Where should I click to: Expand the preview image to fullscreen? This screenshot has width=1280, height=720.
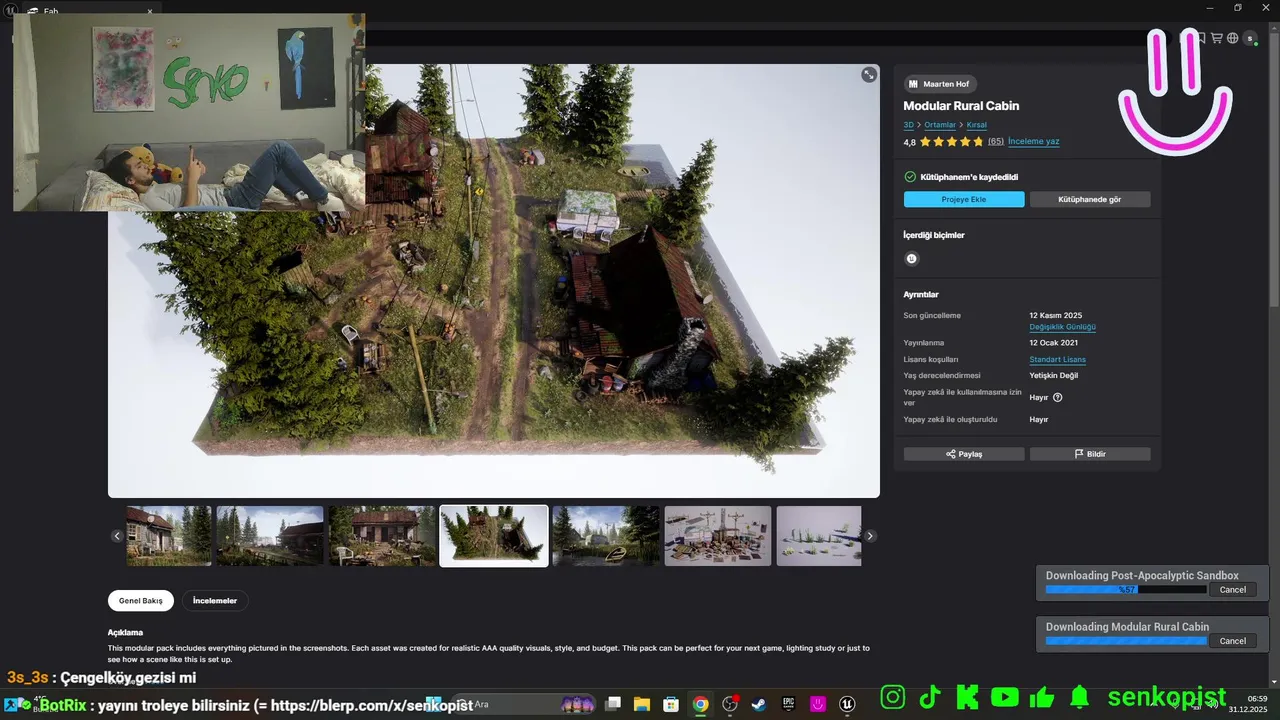pyautogui.click(x=869, y=75)
